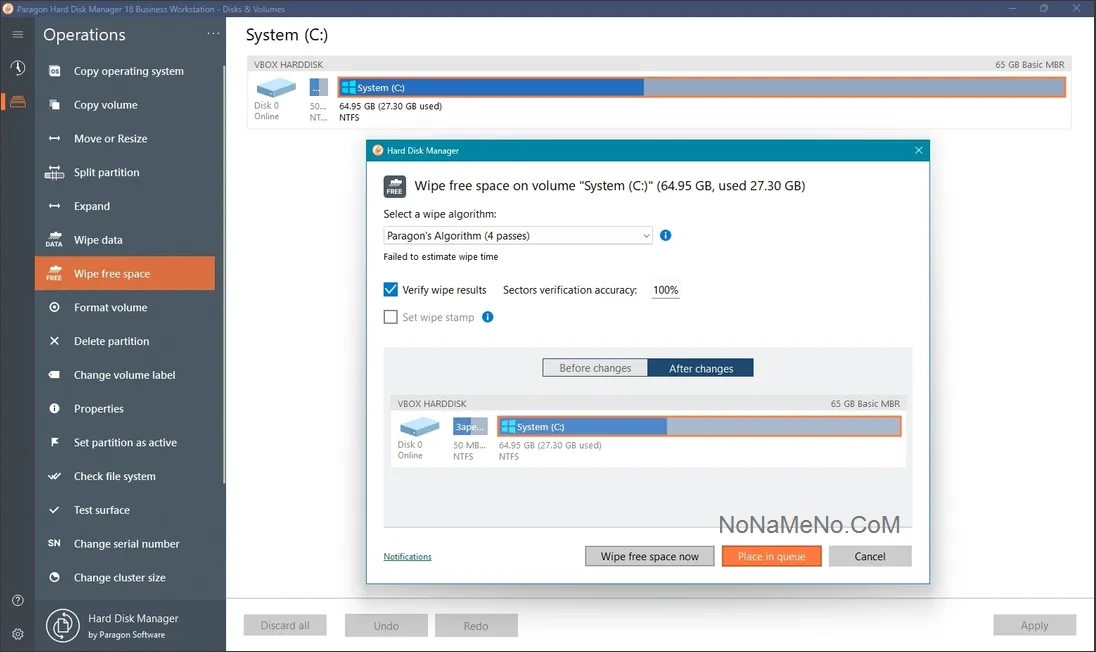The image size is (1096, 652).
Task: Select System (C:) bar in main window
Action: 702,87
